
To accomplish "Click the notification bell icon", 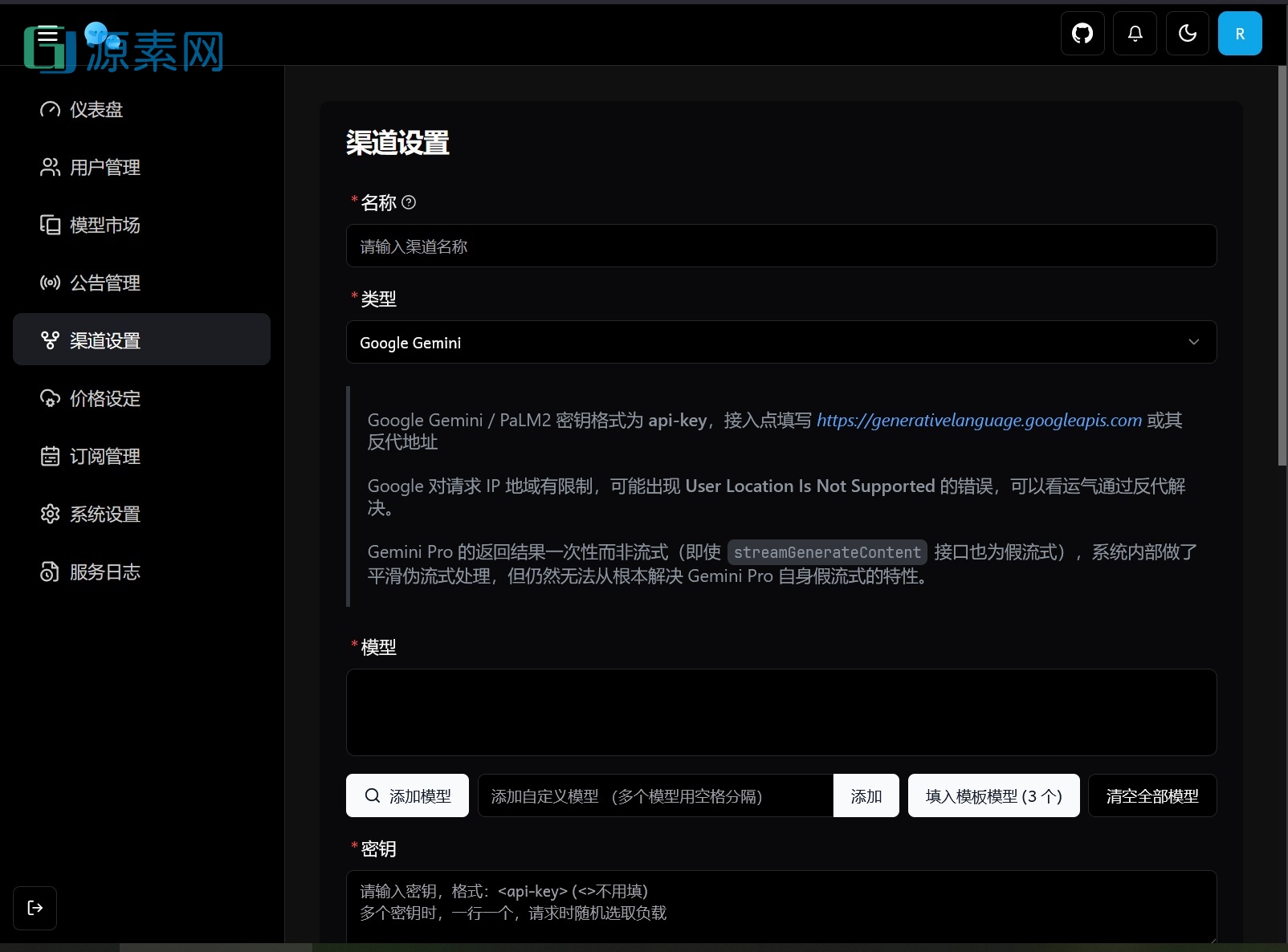I will [1135, 33].
